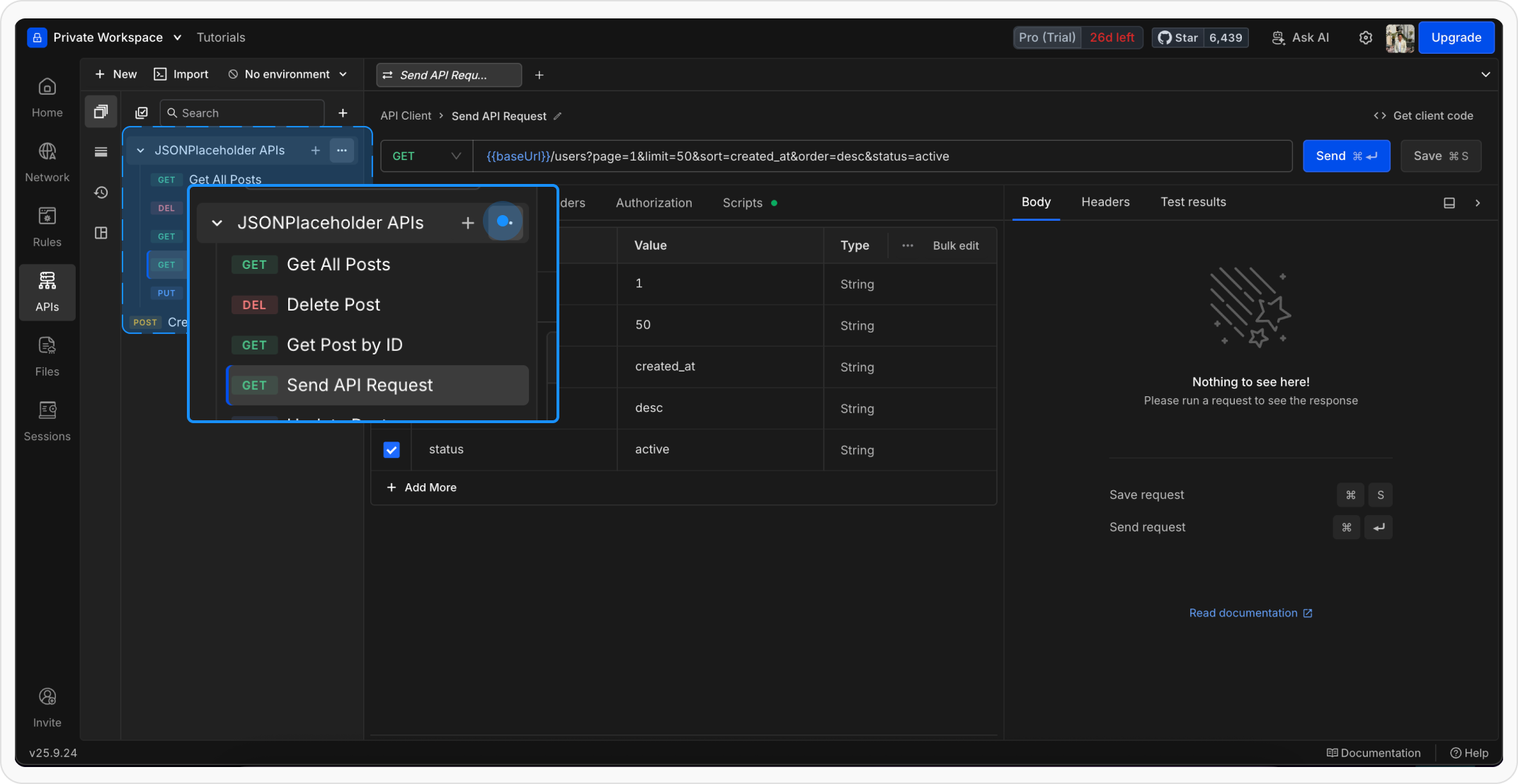
Task: Open the Read documentation link
Action: (x=1244, y=613)
